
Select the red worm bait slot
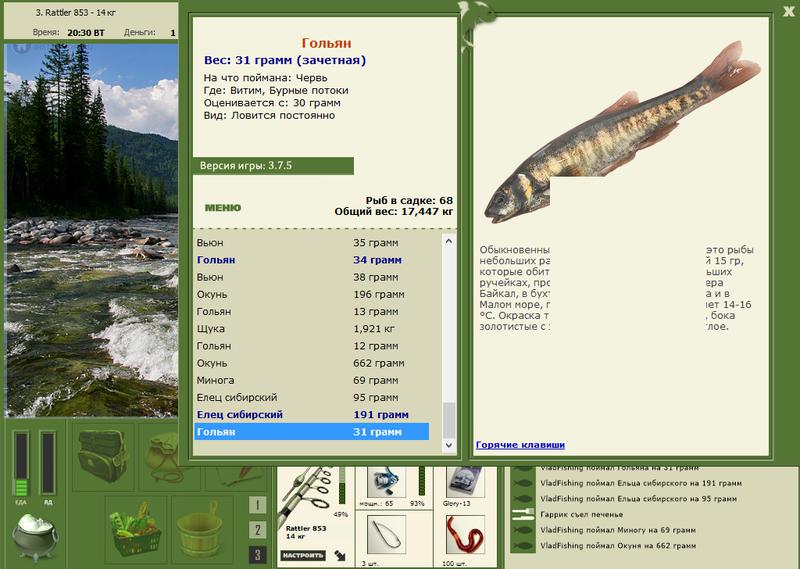pyautogui.click(x=465, y=535)
